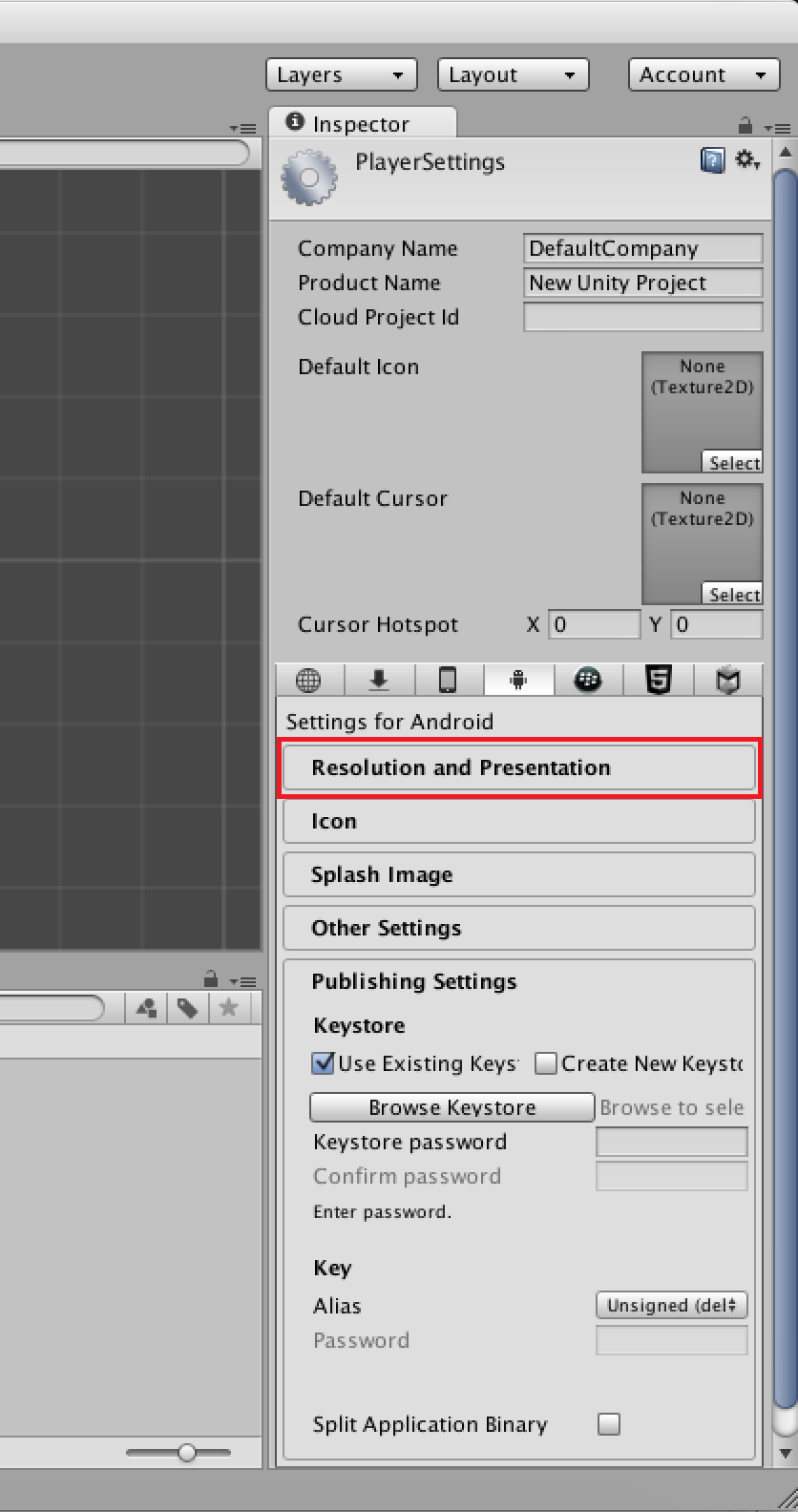Open the Alias Unsigned dropdown
The height and width of the screenshot is (1512, 798).
tap(671, 1305)
